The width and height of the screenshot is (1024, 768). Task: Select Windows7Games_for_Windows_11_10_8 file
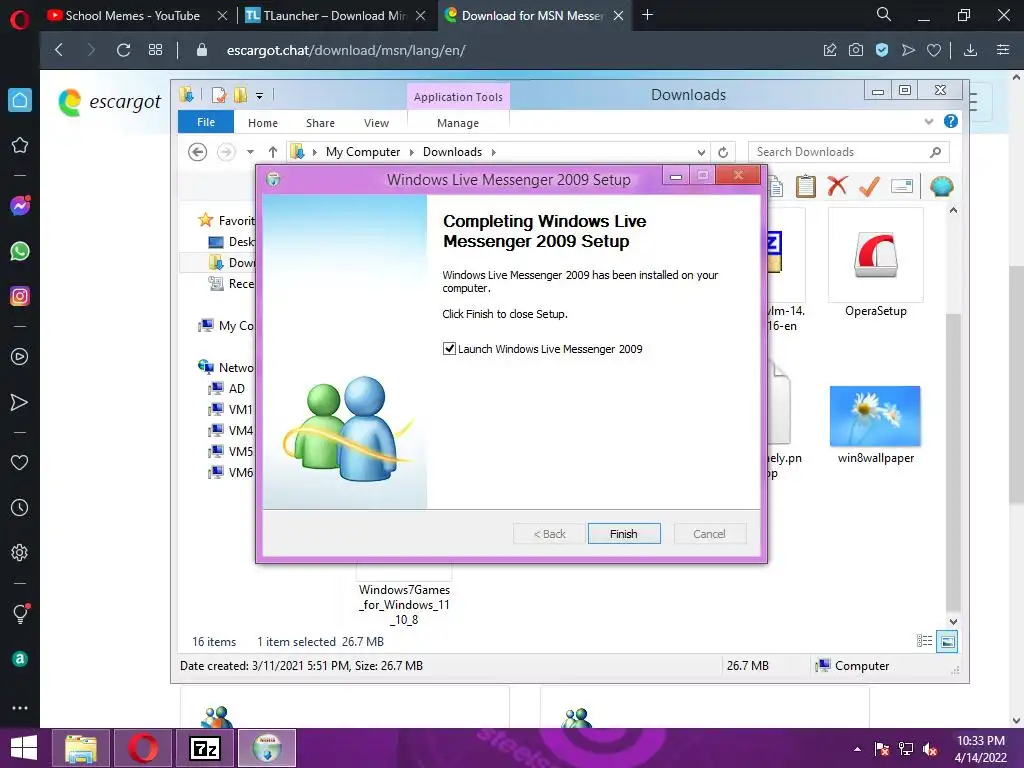pos(404,604)
